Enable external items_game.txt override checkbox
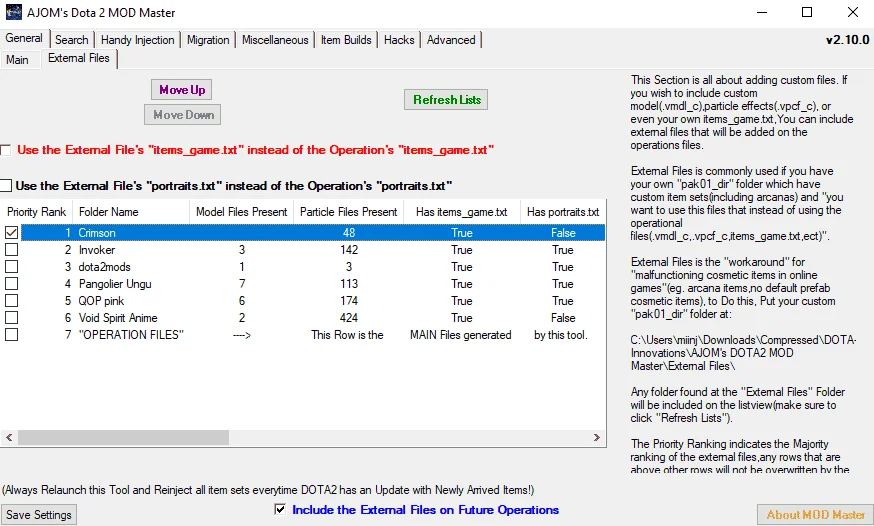Viewport: 874px width, 526px height. coord(6,150)
